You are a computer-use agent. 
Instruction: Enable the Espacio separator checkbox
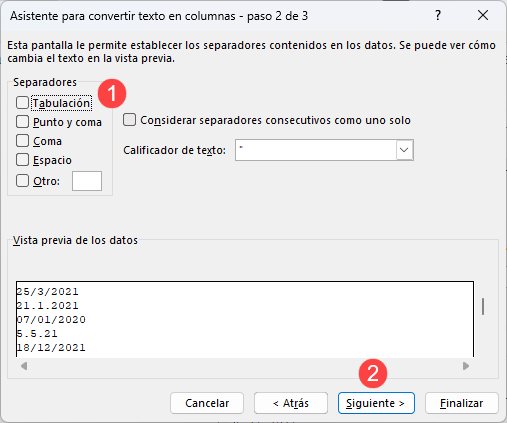pos(22,160)
